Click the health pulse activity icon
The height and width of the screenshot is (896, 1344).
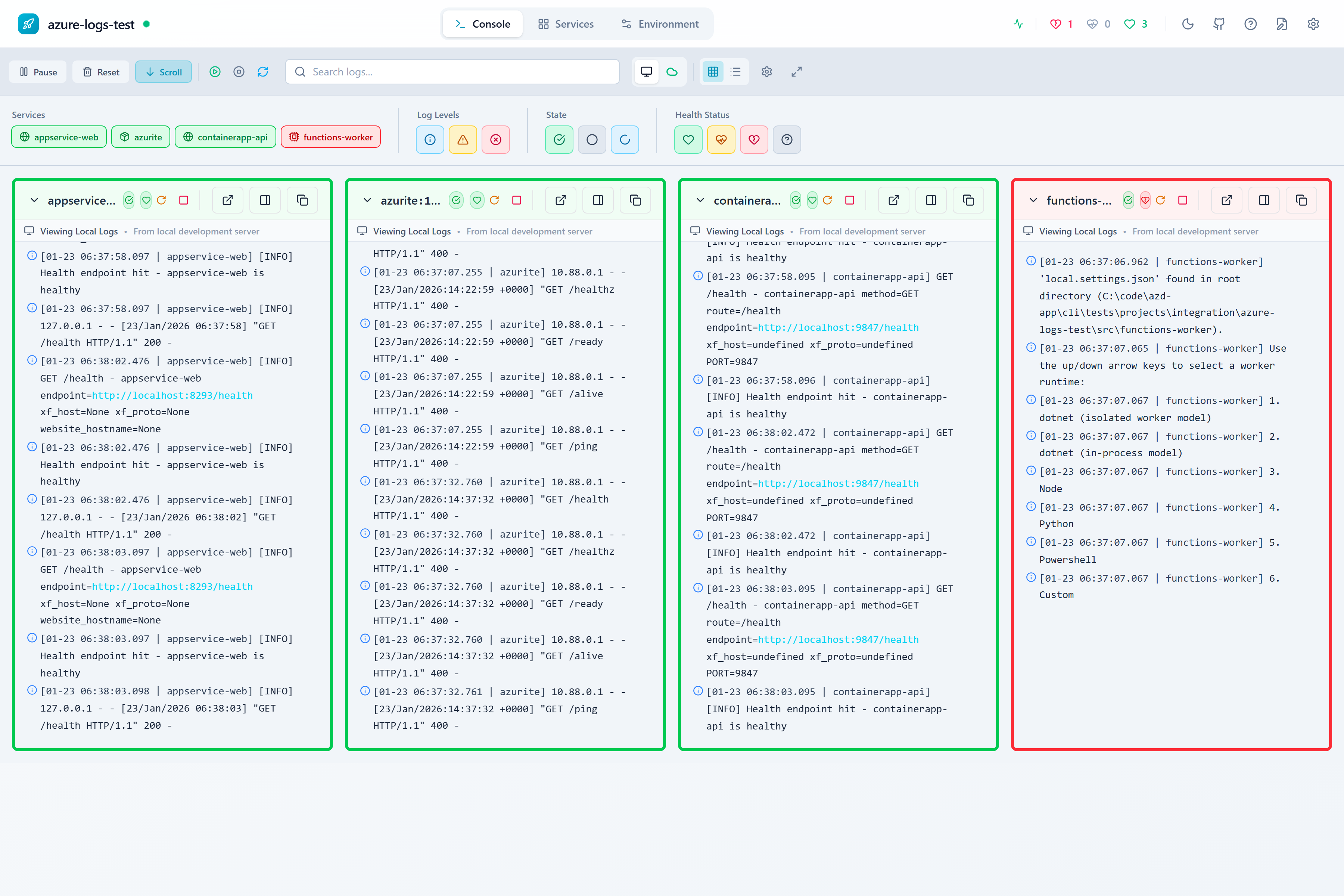pos(1019,24)
